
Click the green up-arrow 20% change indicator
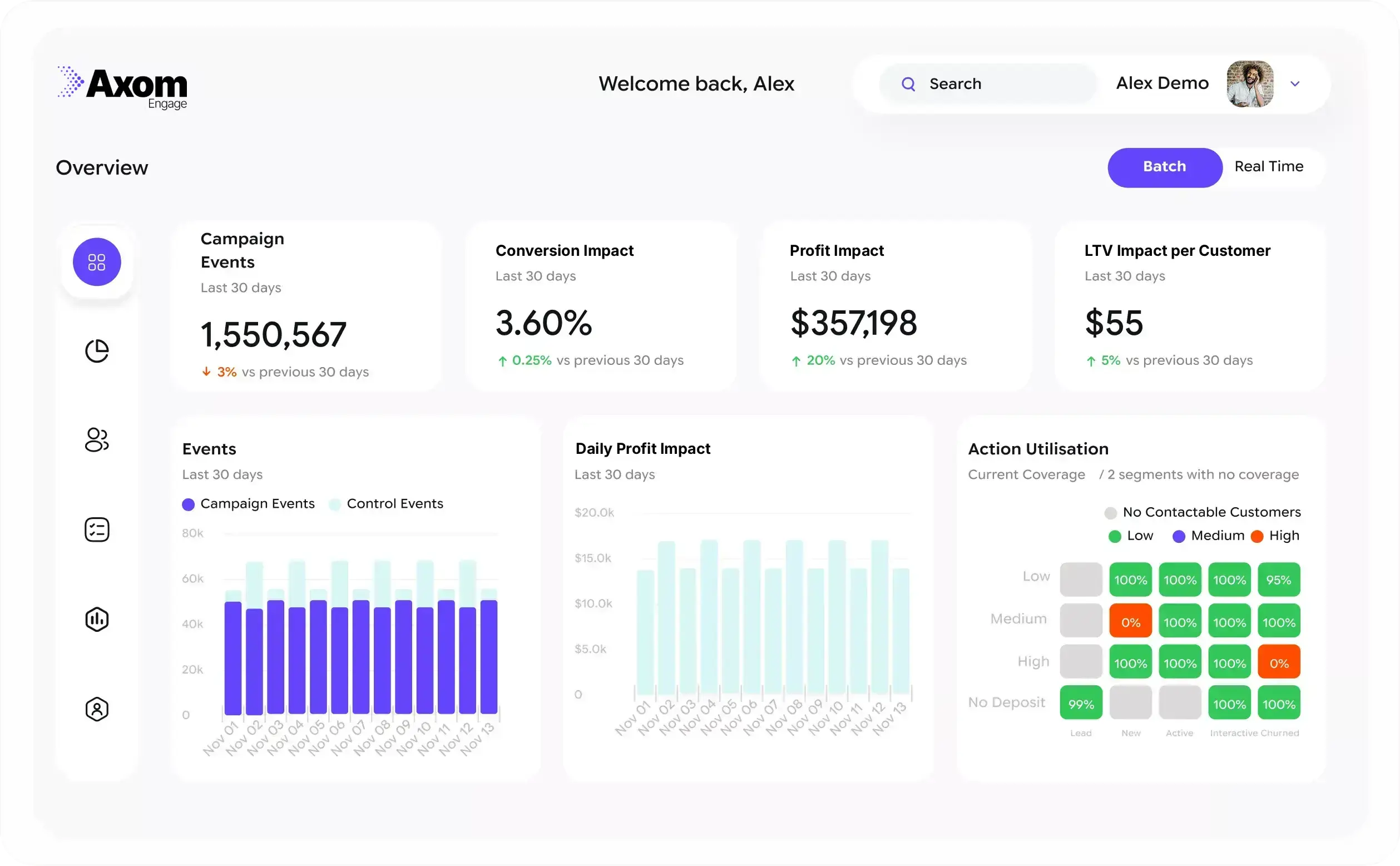[x=813, y=361]
